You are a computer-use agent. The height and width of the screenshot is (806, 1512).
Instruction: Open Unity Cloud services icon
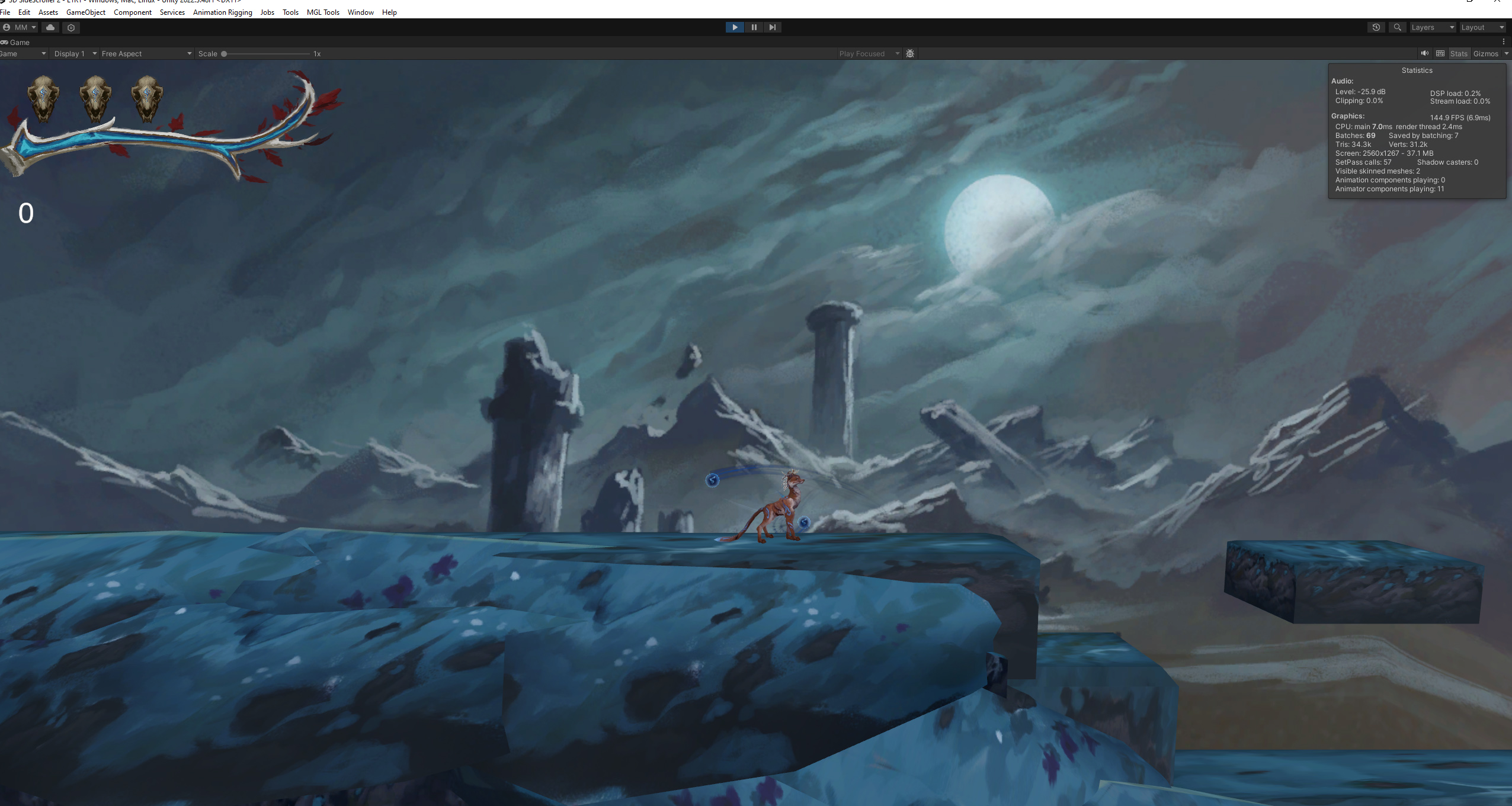tap(50, 27)
